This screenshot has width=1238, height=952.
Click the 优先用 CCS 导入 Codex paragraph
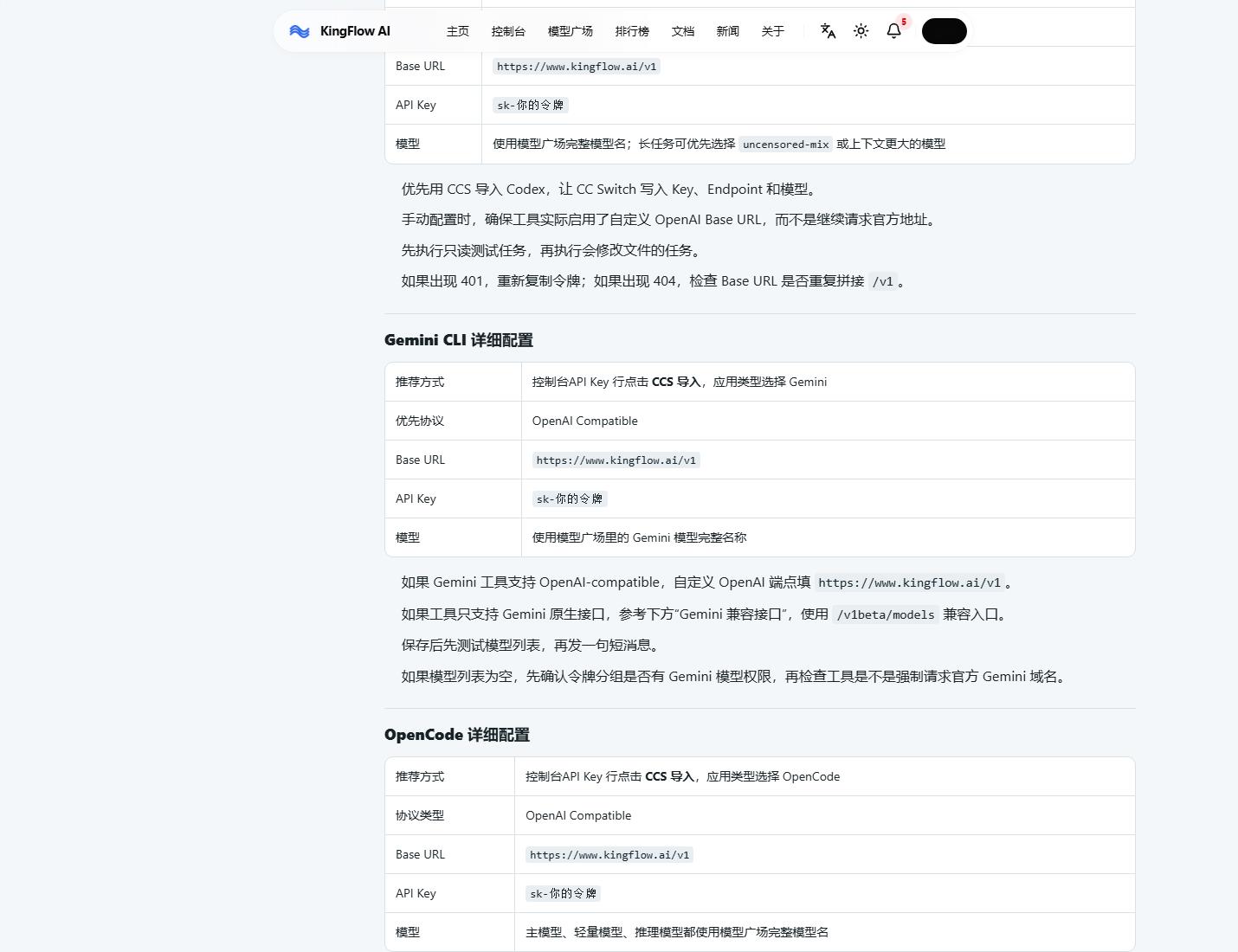[x=609, y=190]
